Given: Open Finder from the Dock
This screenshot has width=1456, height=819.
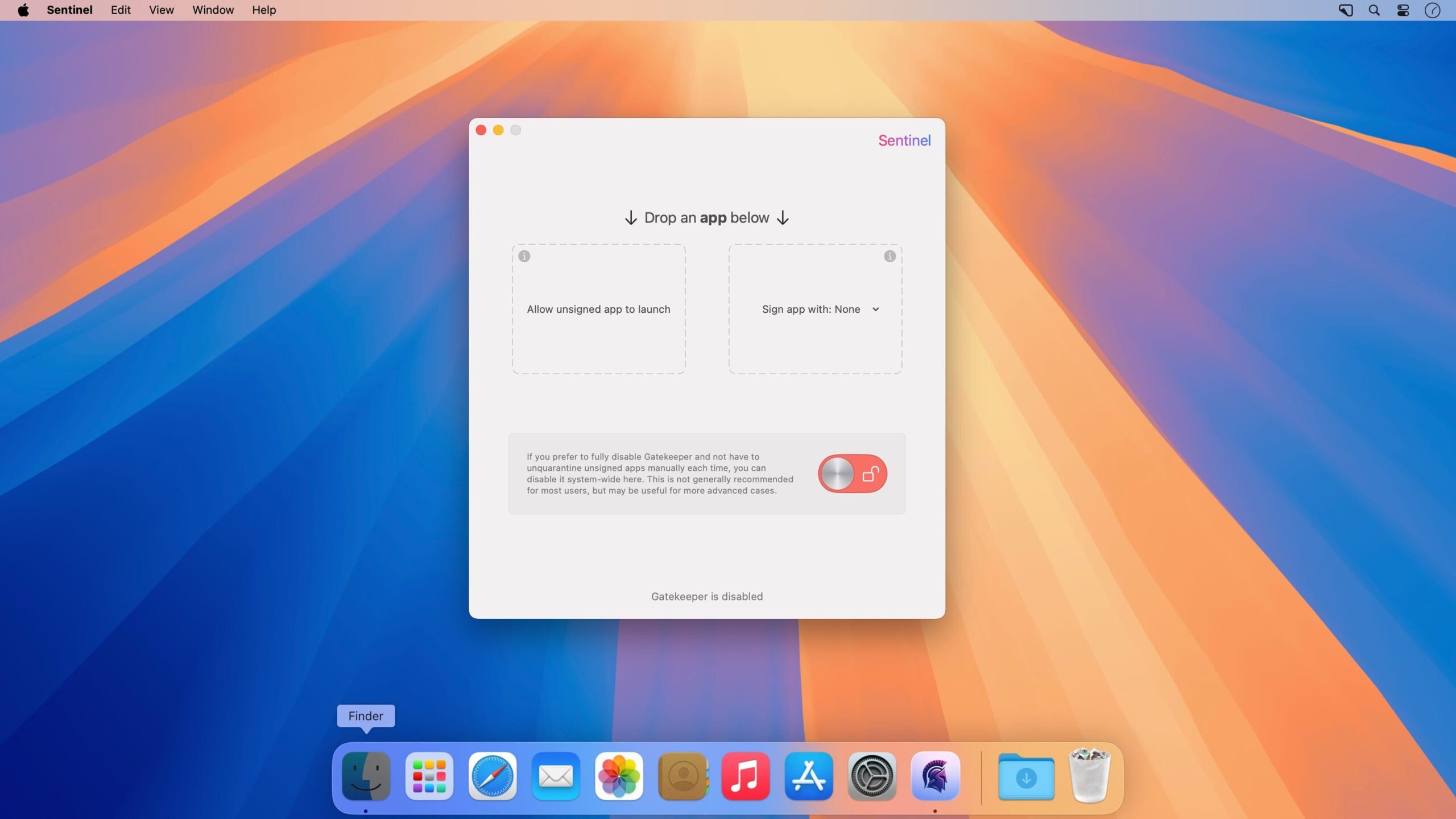Looking at the screenshot, I should coord(366,776).
